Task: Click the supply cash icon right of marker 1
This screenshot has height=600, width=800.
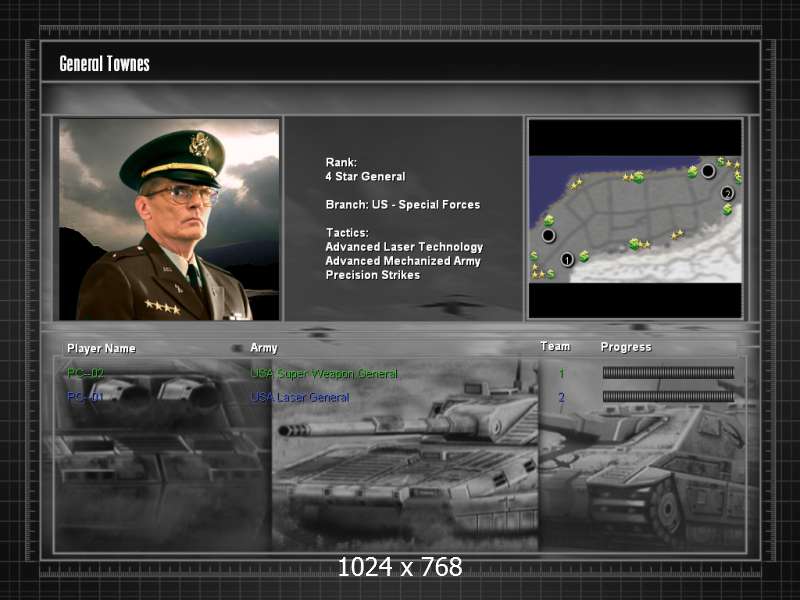Action: [584, 256]
